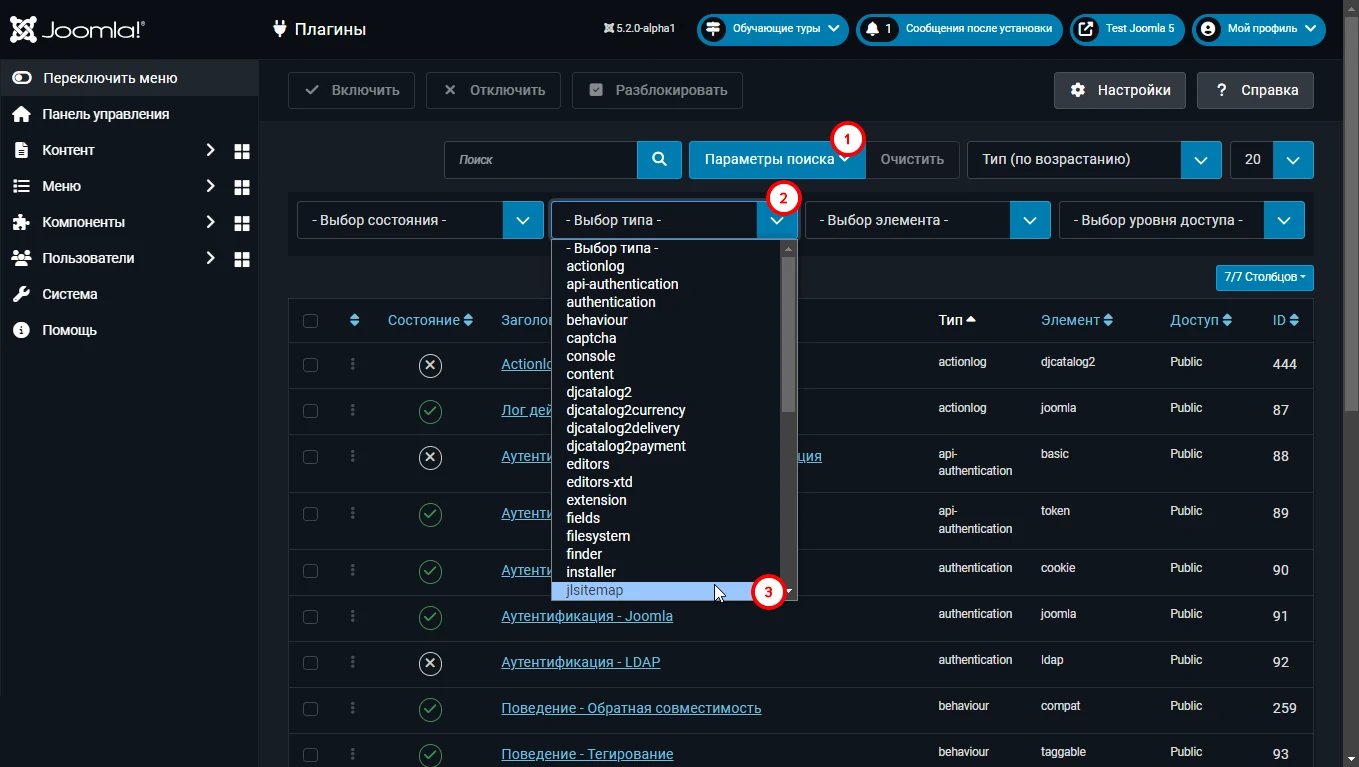
Task: Open the sort order dropdown Тип (по возрастанию)
Action: [x=1094, y=159]
